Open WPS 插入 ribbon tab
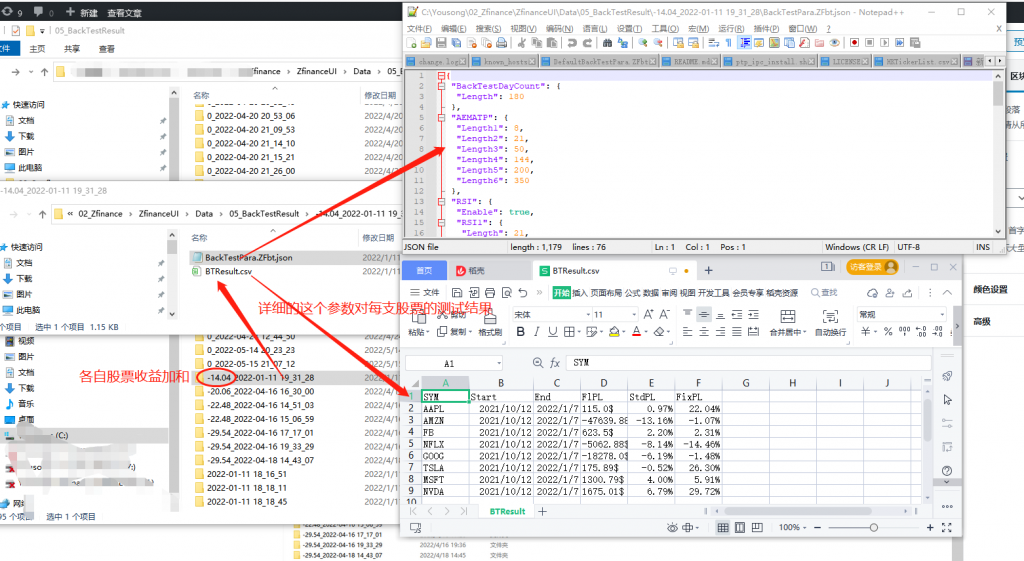The image size is (1024, 561). (x=580, y=293)
